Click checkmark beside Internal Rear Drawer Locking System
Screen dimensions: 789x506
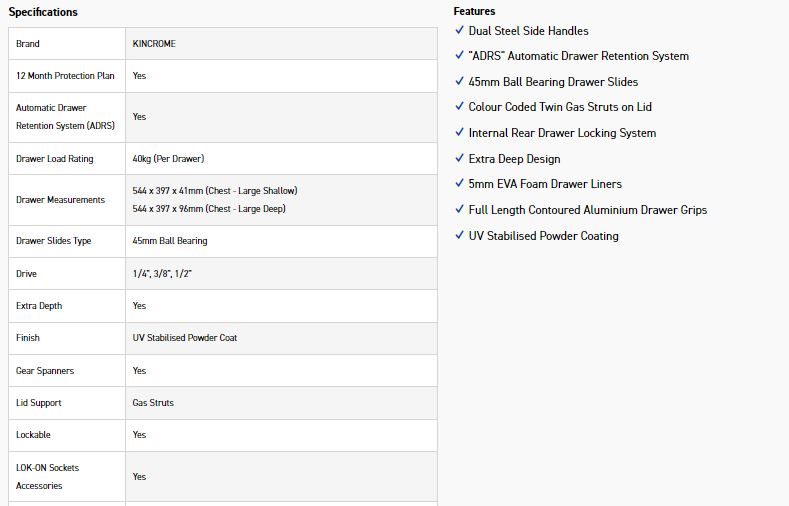(459, 133)
